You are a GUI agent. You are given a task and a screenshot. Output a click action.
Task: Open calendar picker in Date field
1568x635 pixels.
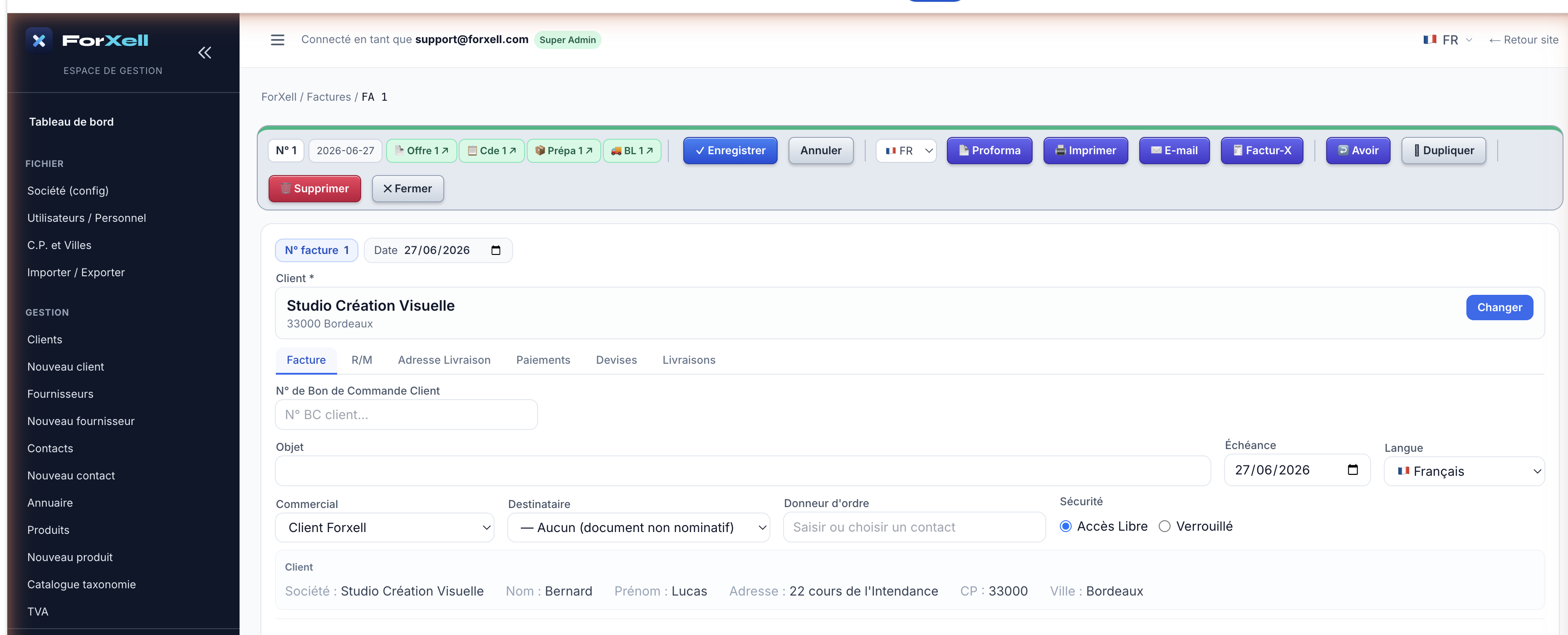[x=495, y=250]
